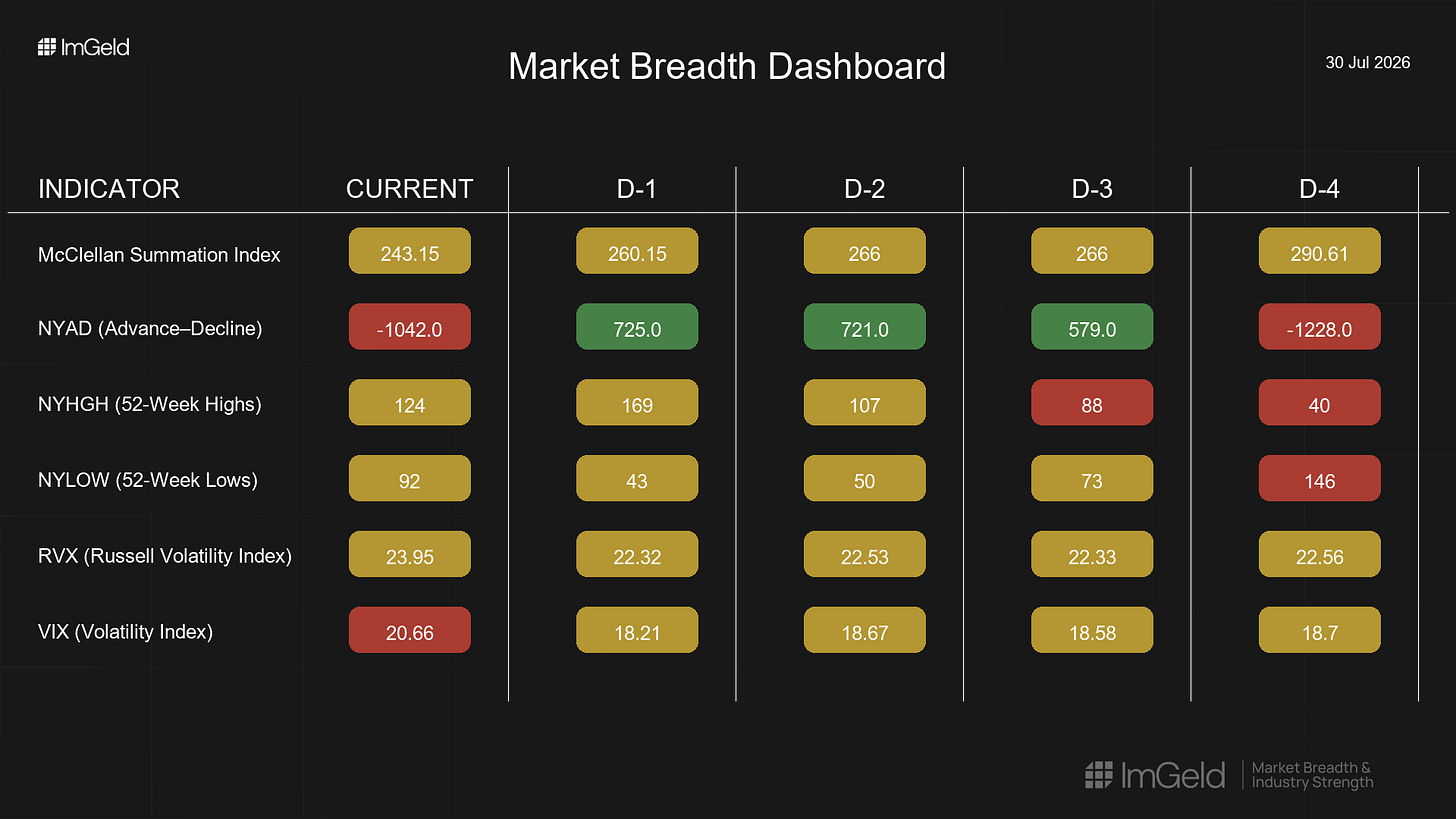The width and height of the screenshot is (1456, 819).
Task: Select the D-4 column header
Action: tap(1320, 189)
